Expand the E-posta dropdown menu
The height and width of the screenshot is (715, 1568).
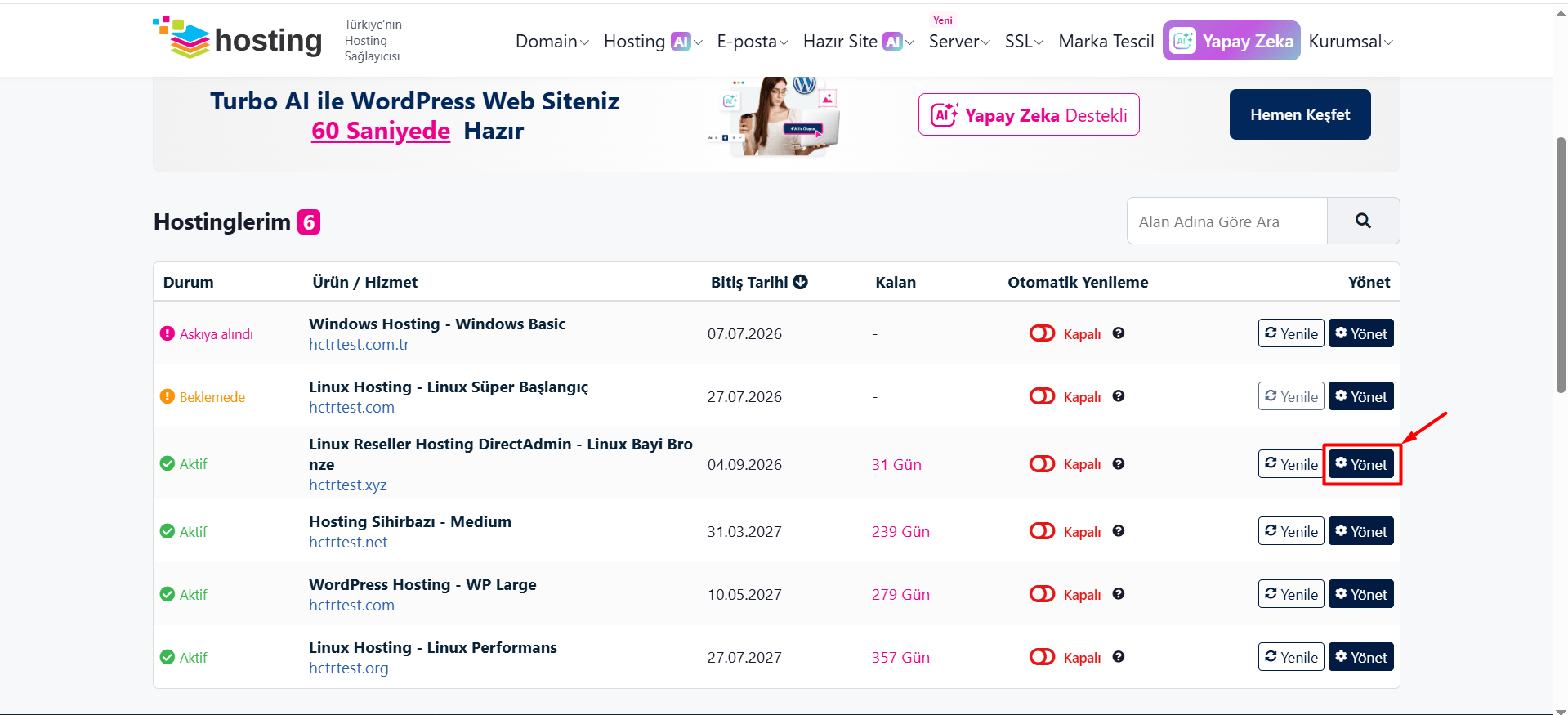pyautogui.click(x=753, y=42)
